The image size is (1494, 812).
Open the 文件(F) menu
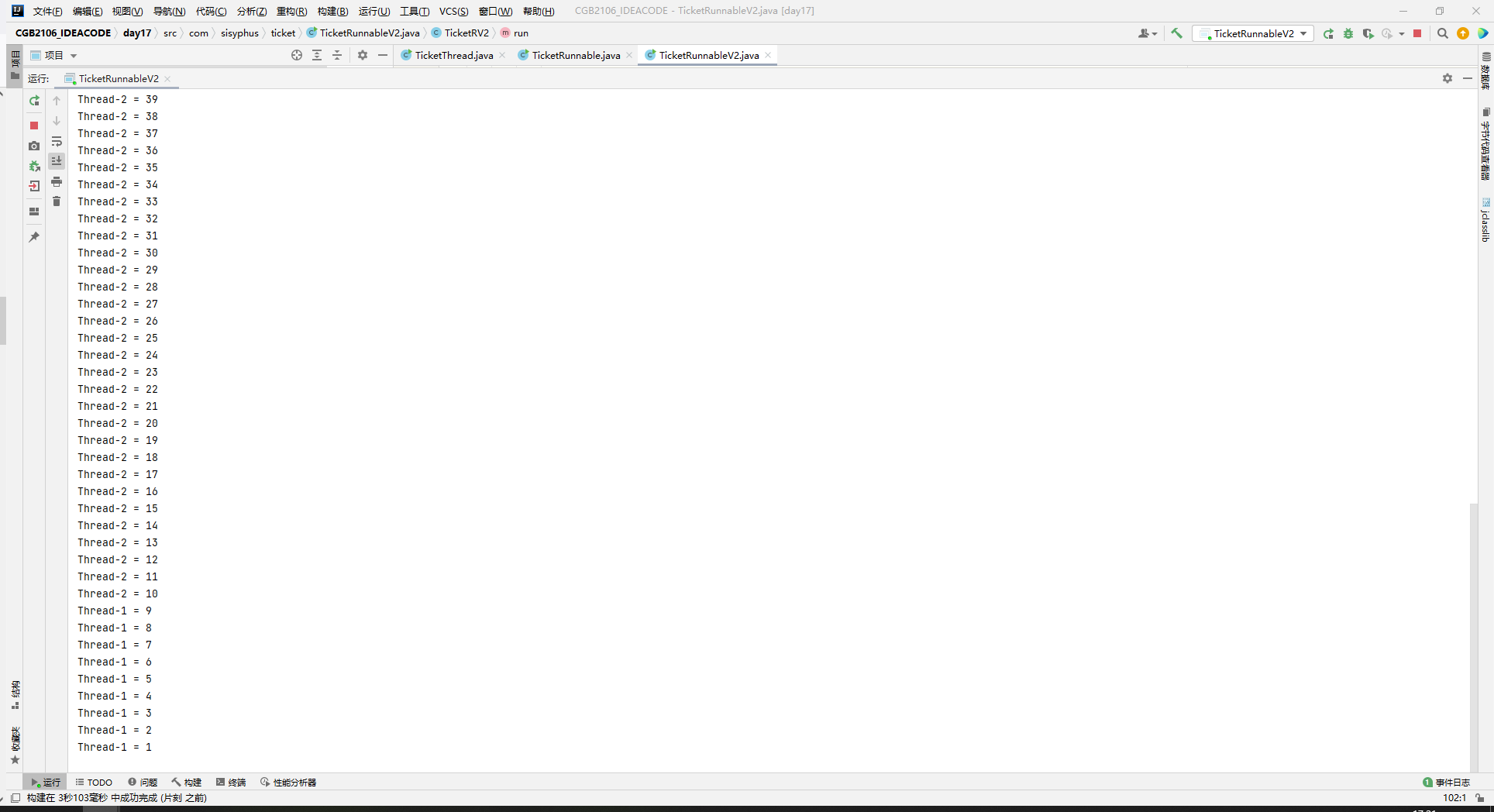(47, 11)
